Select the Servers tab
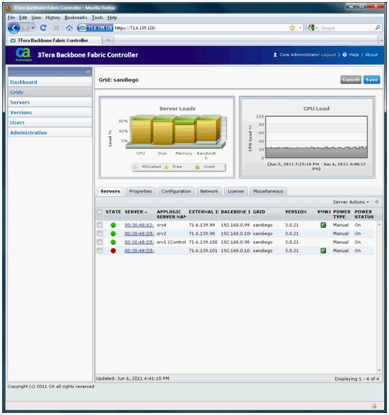This screenshot has height=415, width=389. [110, 191]
